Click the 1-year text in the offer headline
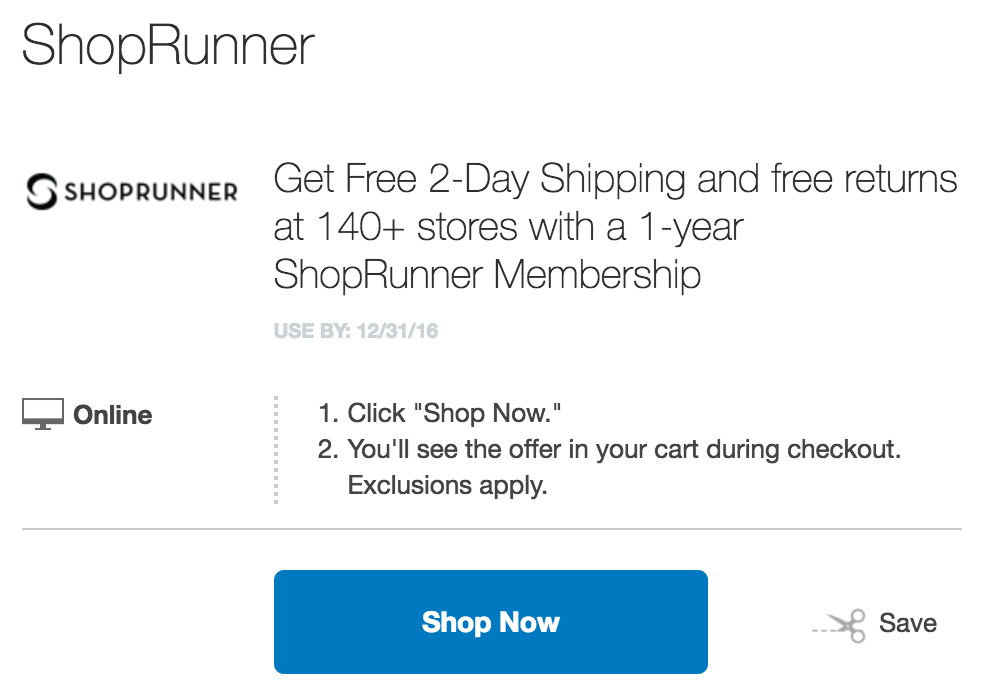994x698 pixels. tap(691, 228)
